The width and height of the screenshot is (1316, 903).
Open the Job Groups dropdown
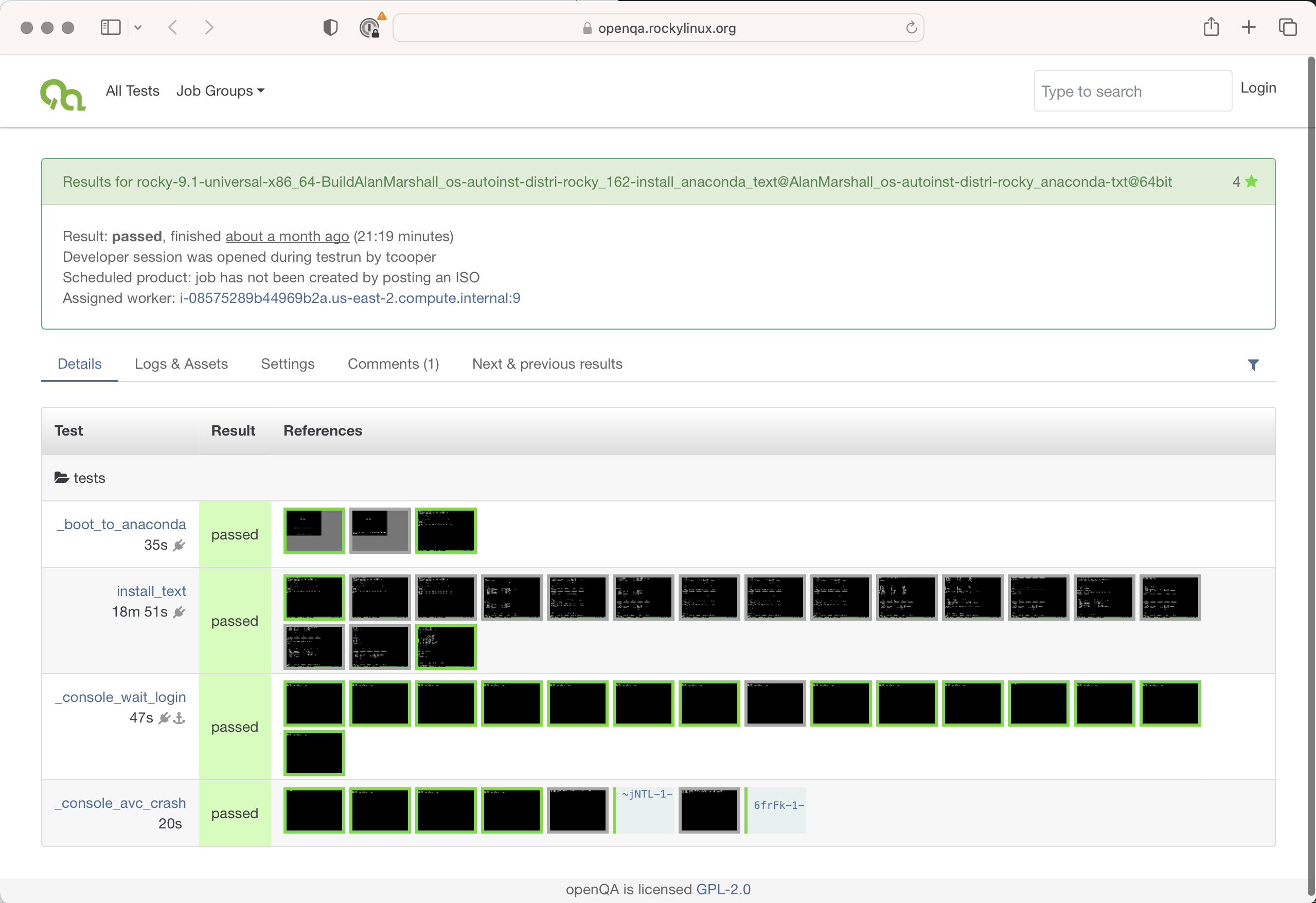pyautogui.click(x=220, y=91)
